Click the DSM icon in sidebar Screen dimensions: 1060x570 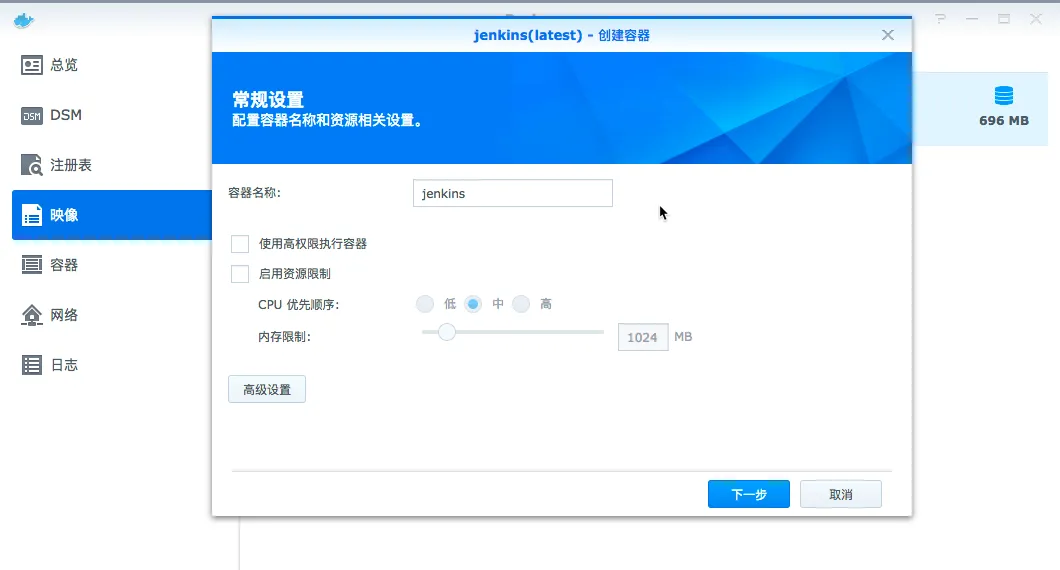point(32,115)
